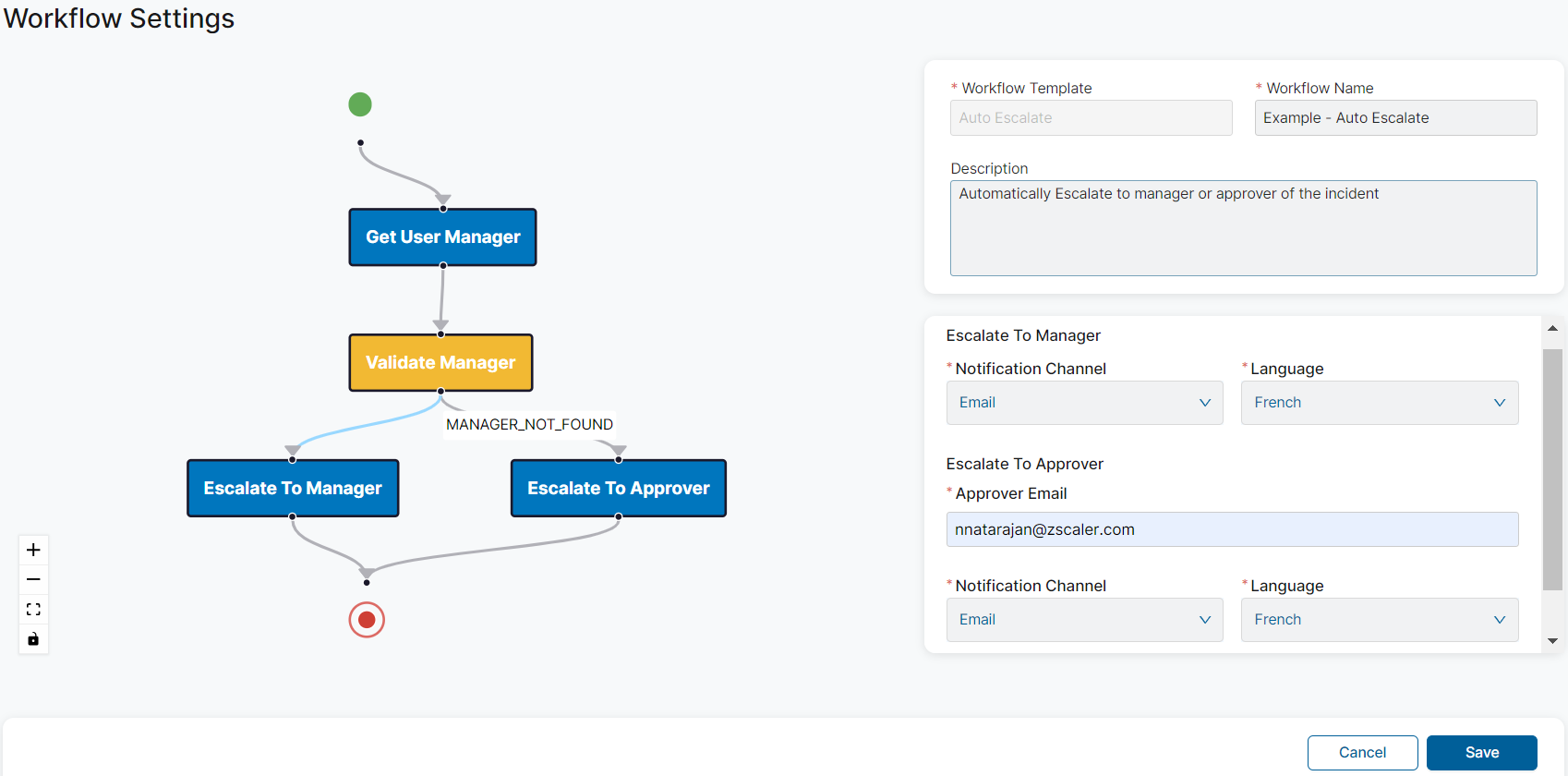Open Escalate To Manager Notification Channel dropdown

click(x=1084, y=403)
